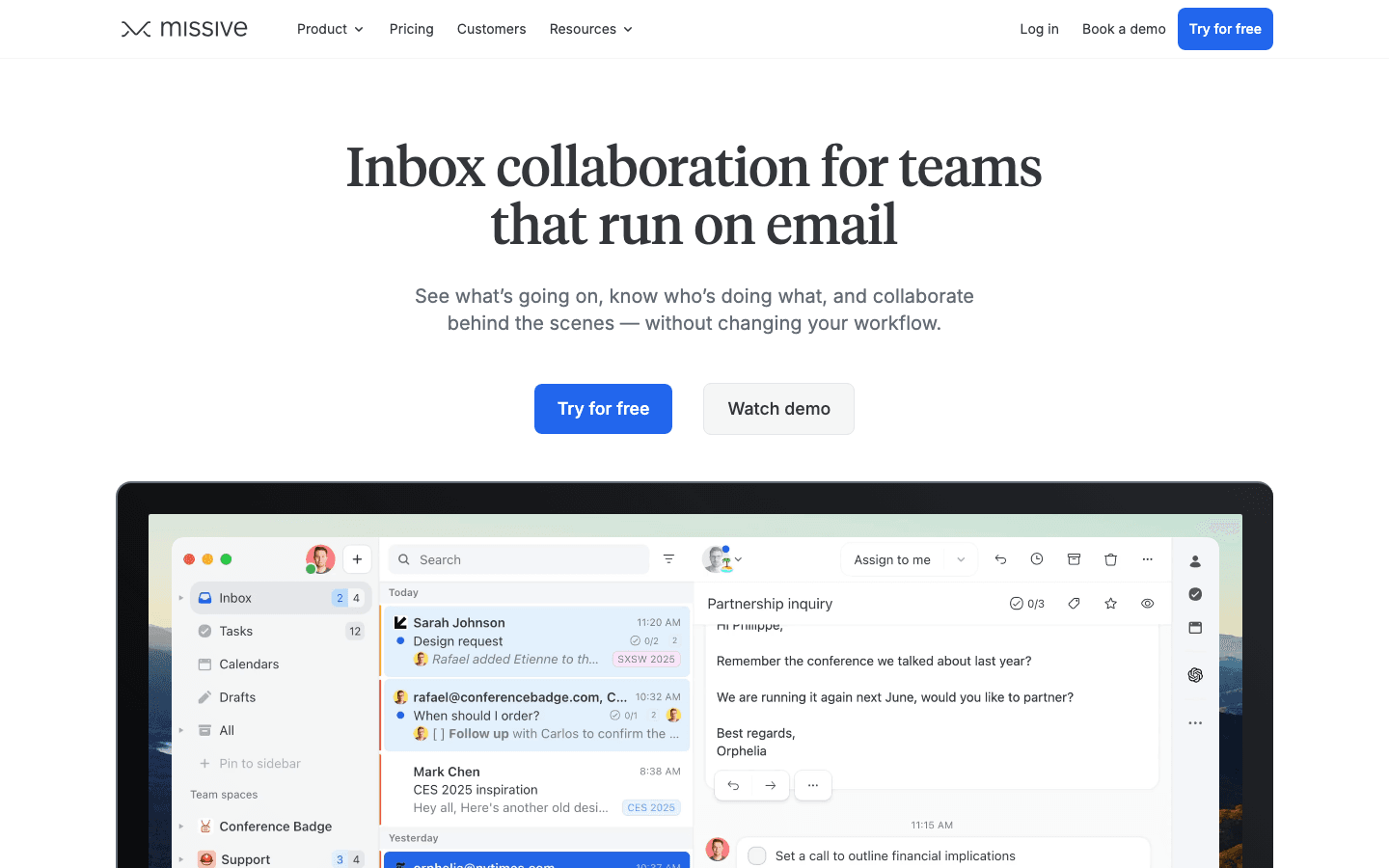Expand the Resources dropdown menu
The width and height of the screenshot is (1389, 868).
click(x=590, y=29)
